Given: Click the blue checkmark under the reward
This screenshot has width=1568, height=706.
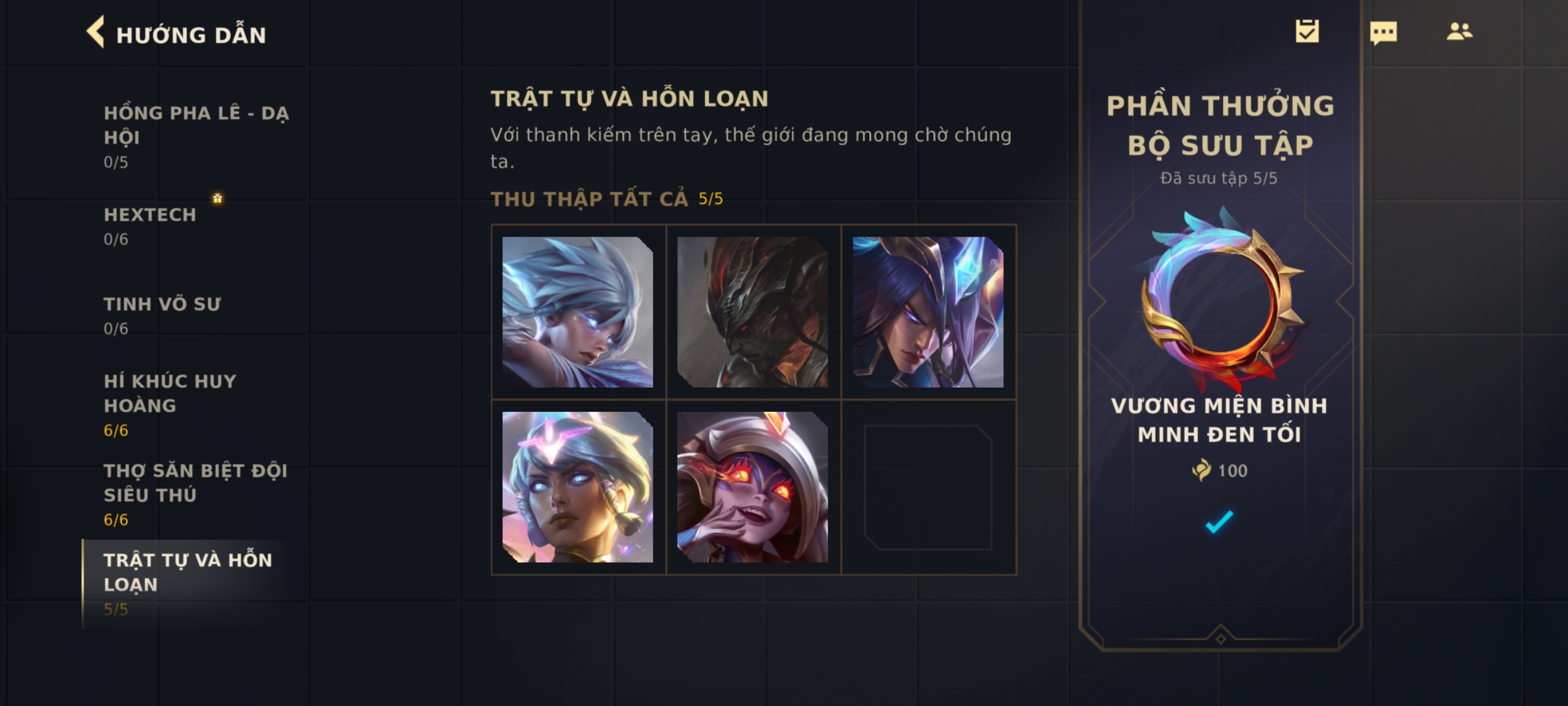Looking at the screenshot, I should click(1219, 522).
